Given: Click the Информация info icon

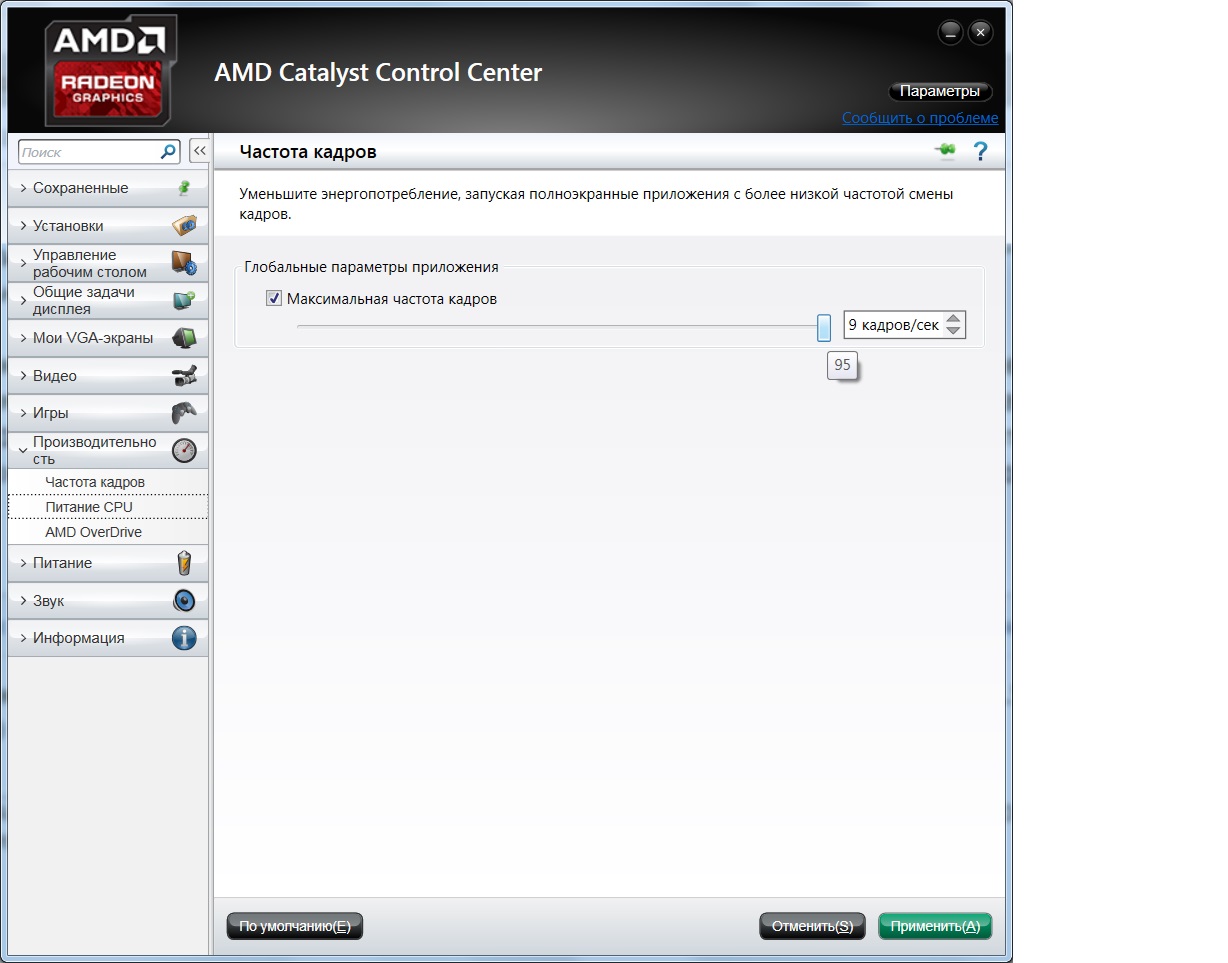Looking at the screenshot, I should (184, 638).
